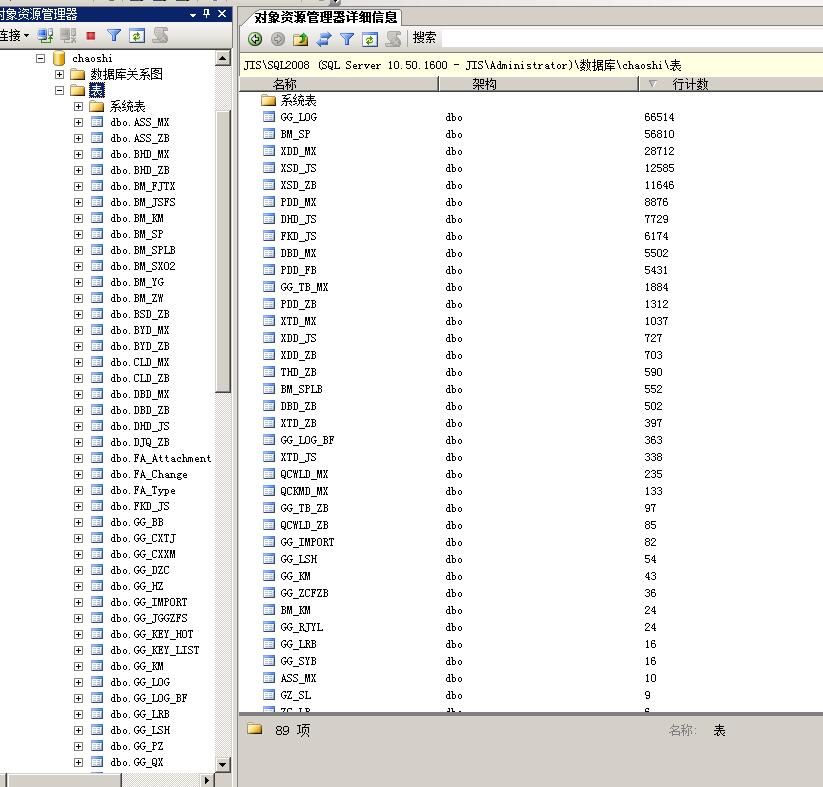Sort by the 架构 column header
823x787 pixels.
click(539, 84)
